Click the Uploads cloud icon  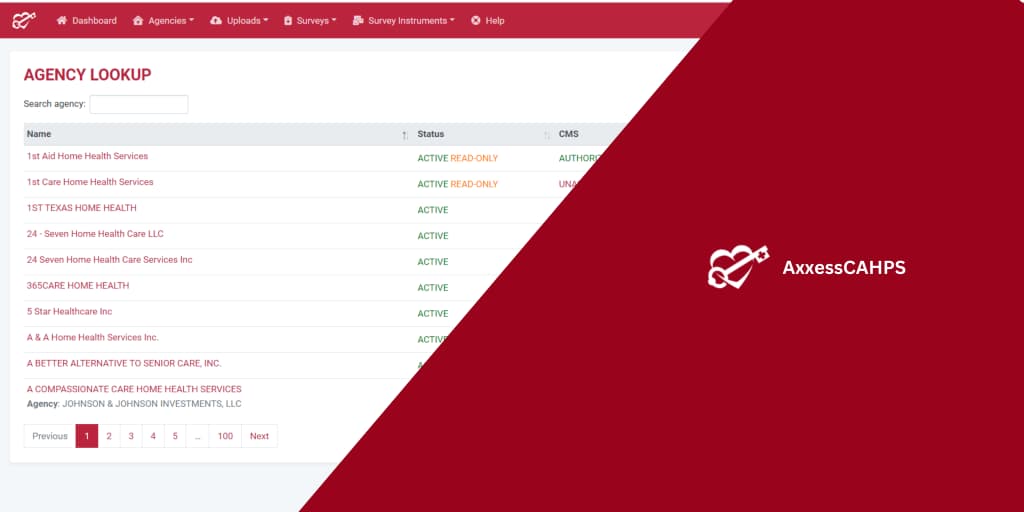tap(216, 21)
